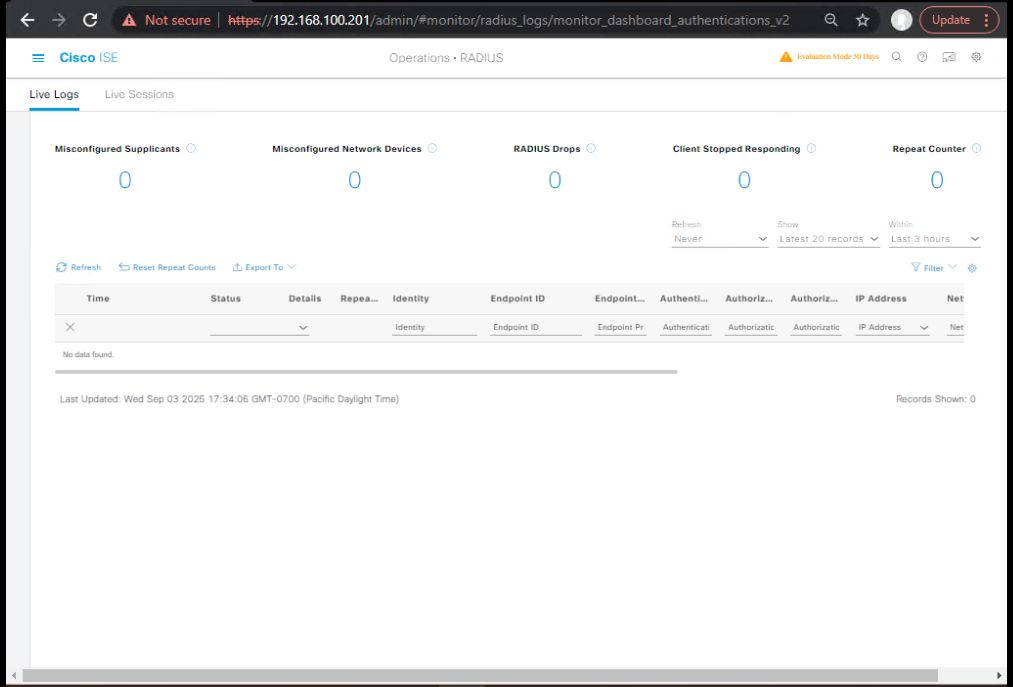The image size is (1013, 687).
Task: Switch to the Live Sessions tab
Action: 139,95
